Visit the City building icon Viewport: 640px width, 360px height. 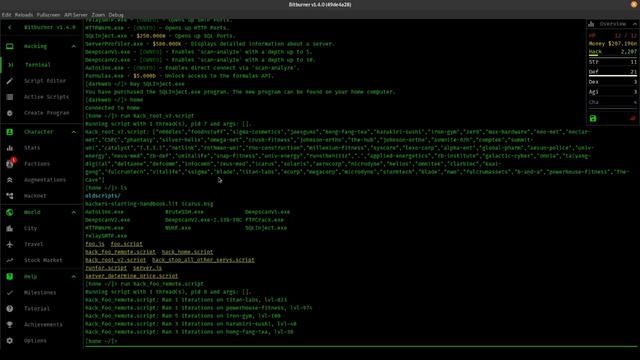point(10,228)
